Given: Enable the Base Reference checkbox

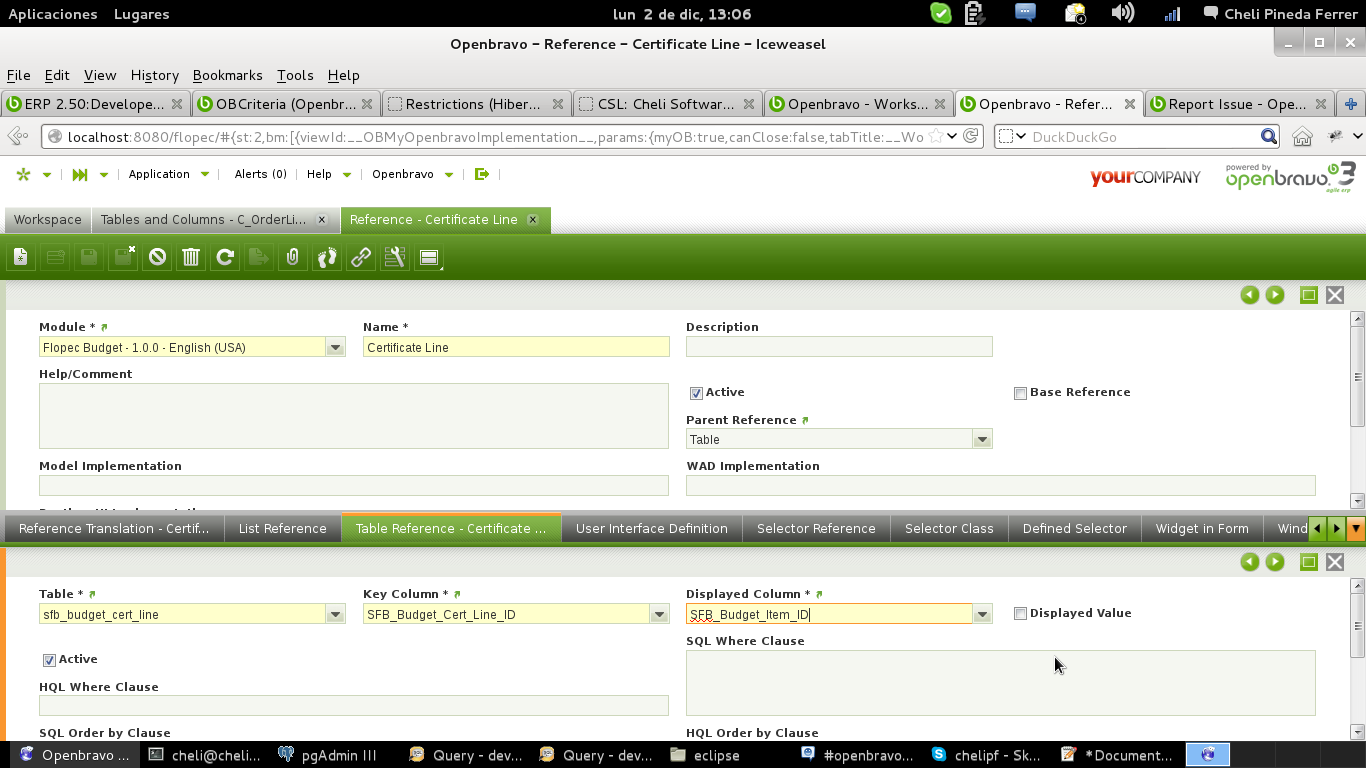Looking at the screenshot, I should (x=1020, y=393).
